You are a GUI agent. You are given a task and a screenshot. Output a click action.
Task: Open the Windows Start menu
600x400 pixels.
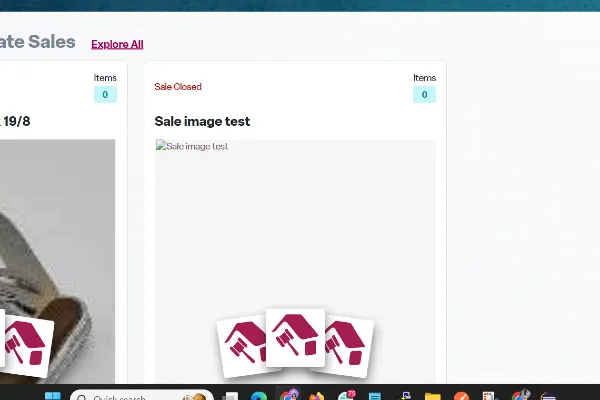(x=52, y=397)
